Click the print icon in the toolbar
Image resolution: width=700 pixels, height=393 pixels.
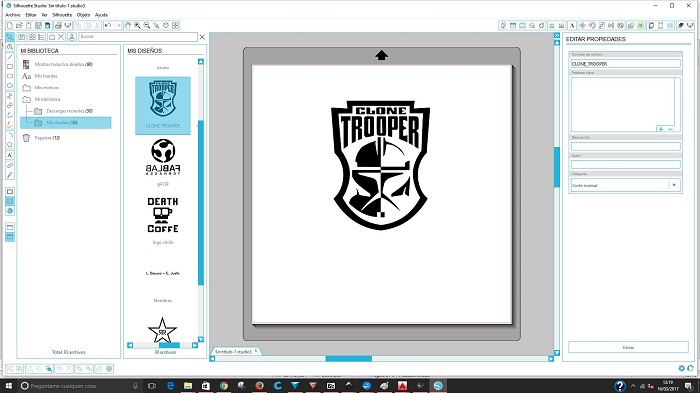click(x=58, y=25)
